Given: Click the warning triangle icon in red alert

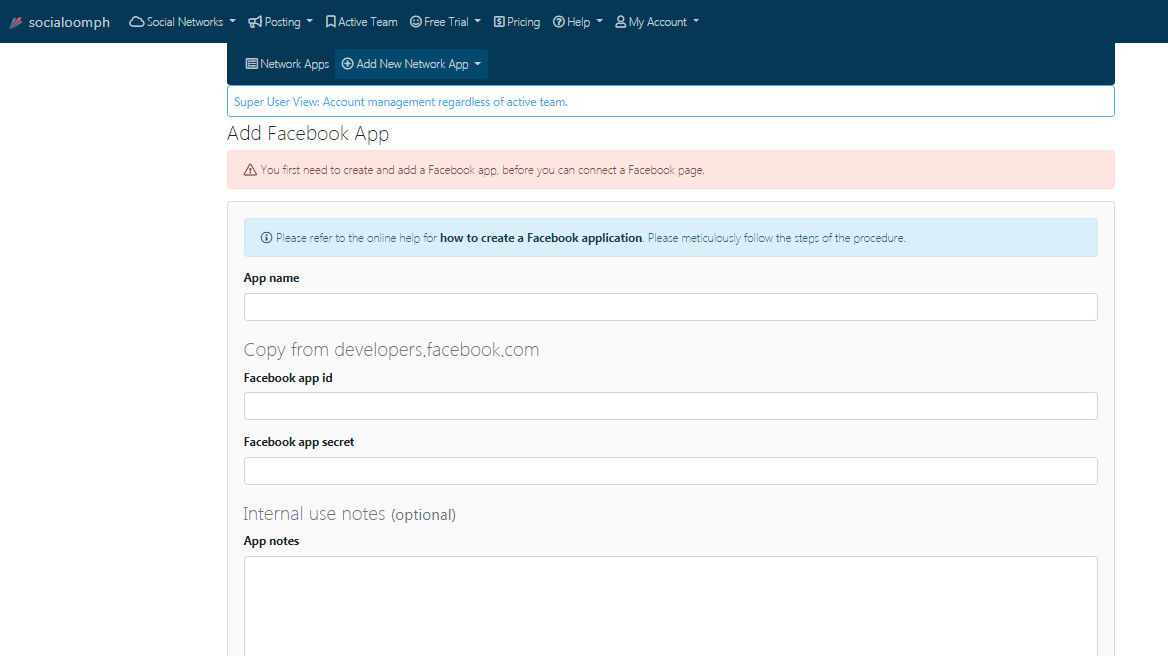Looking at the screenshot, I should click(x=250, y=170).
